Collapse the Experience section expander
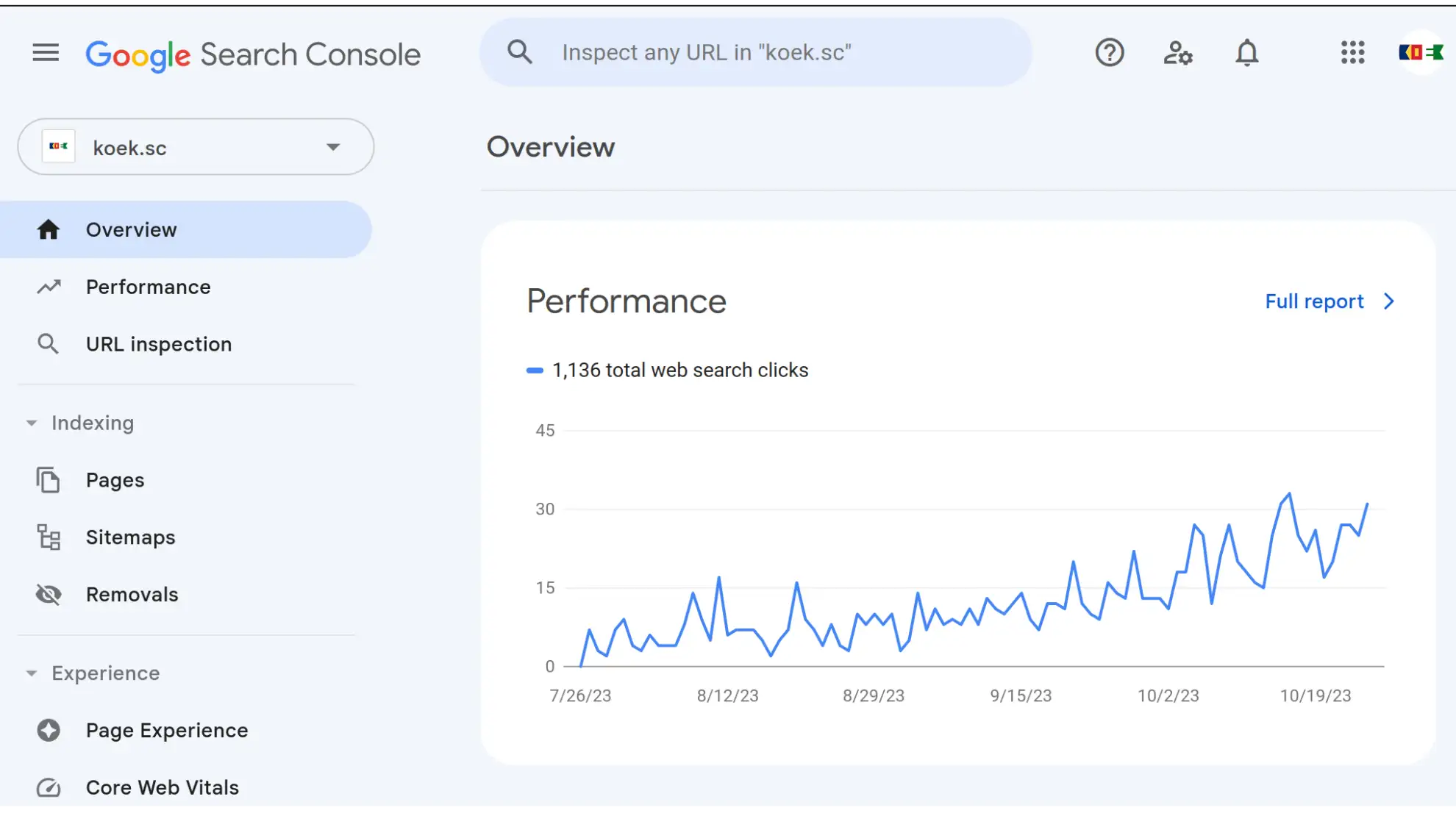The image size is (1456, 816). point(31,672)
